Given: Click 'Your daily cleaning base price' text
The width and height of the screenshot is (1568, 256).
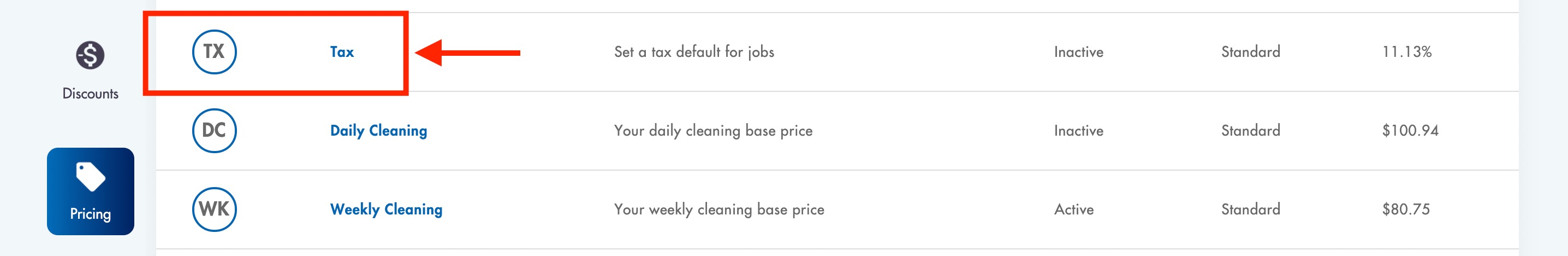Looking at the screenshot, I should [713, 130].
